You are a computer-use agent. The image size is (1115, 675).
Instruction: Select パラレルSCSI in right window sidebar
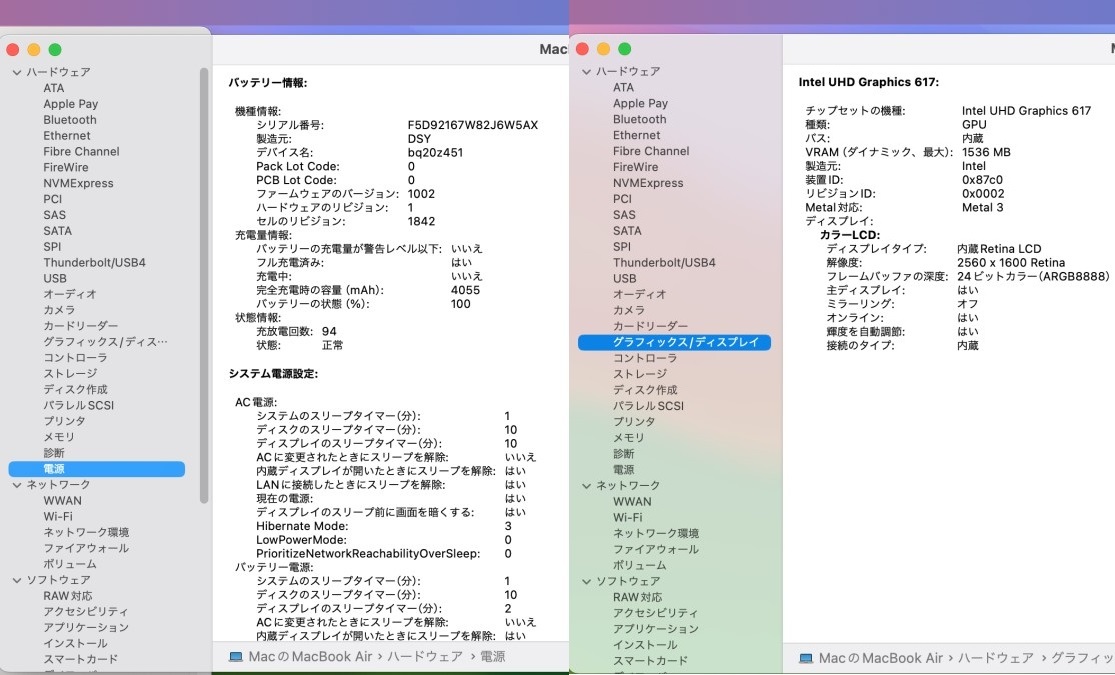tap(648, 406)
